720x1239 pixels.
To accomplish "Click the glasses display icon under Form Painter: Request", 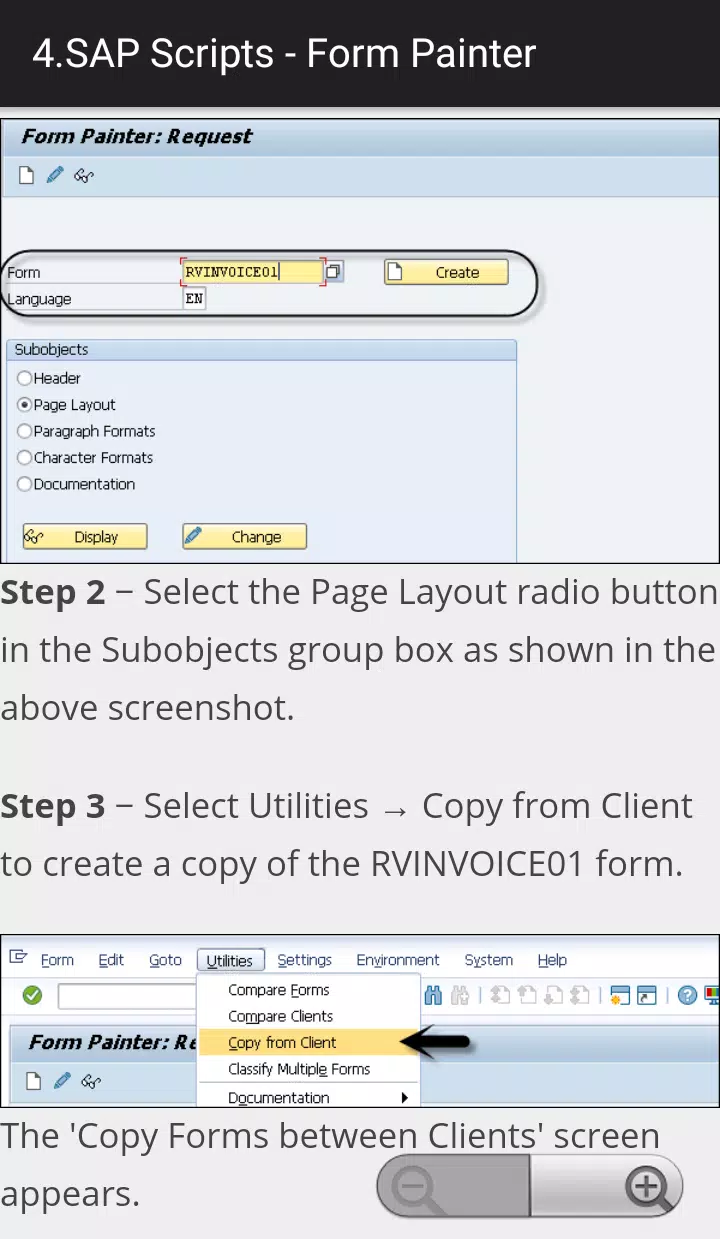I will click(x=85, y=176).
